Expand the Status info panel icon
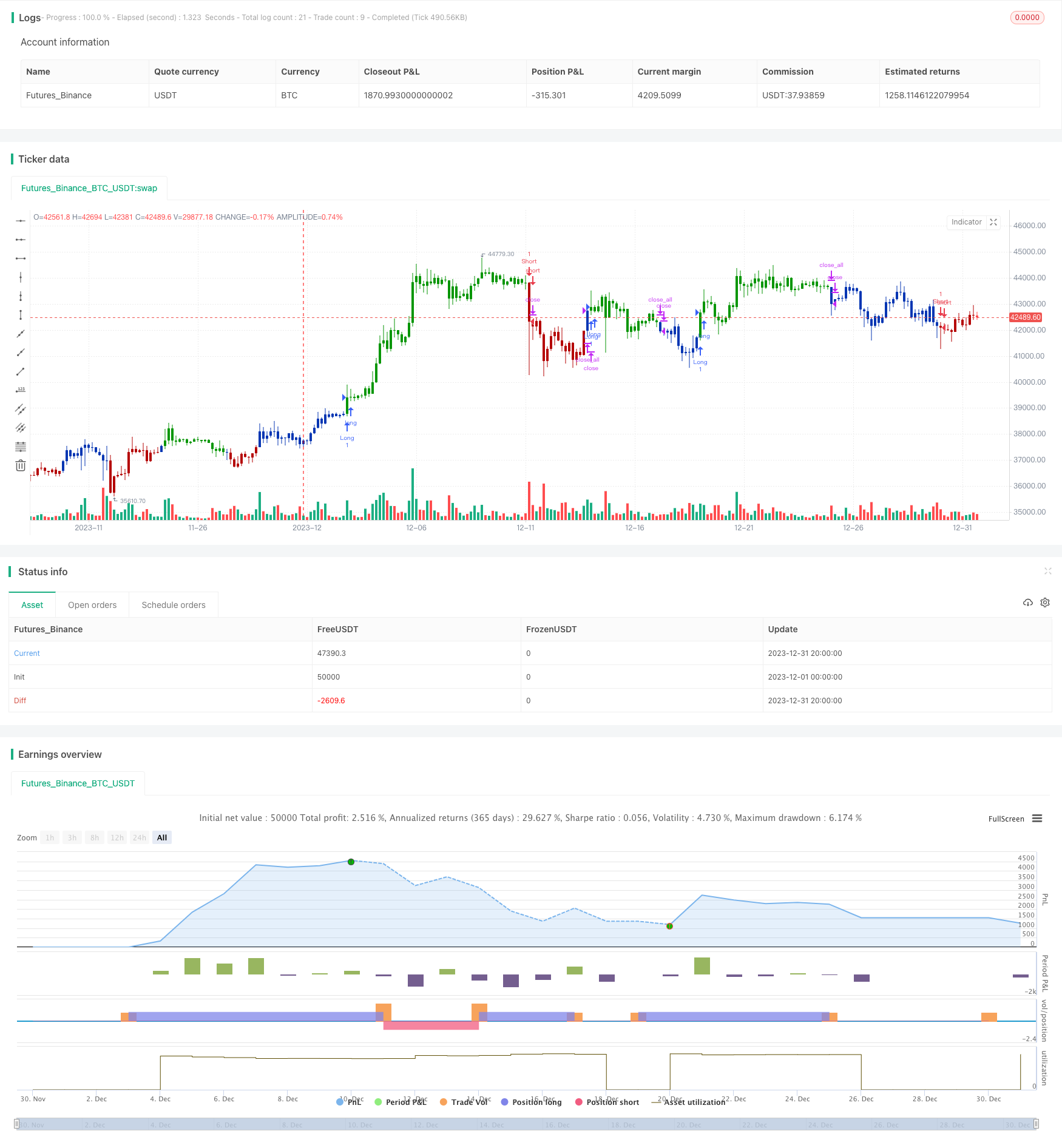 [x=1047, y=571]
